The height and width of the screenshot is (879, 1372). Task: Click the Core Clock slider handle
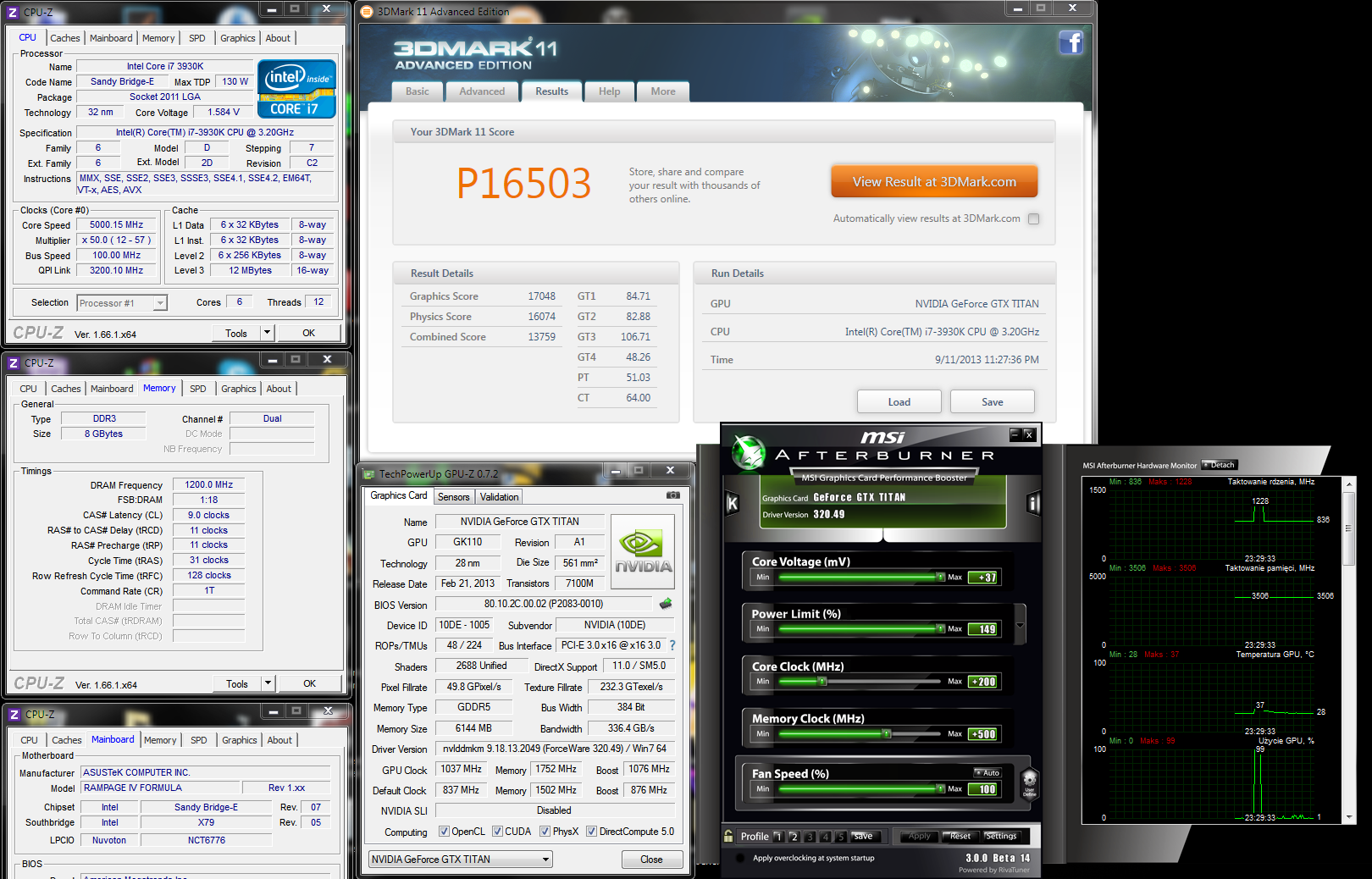pos(821,682)
